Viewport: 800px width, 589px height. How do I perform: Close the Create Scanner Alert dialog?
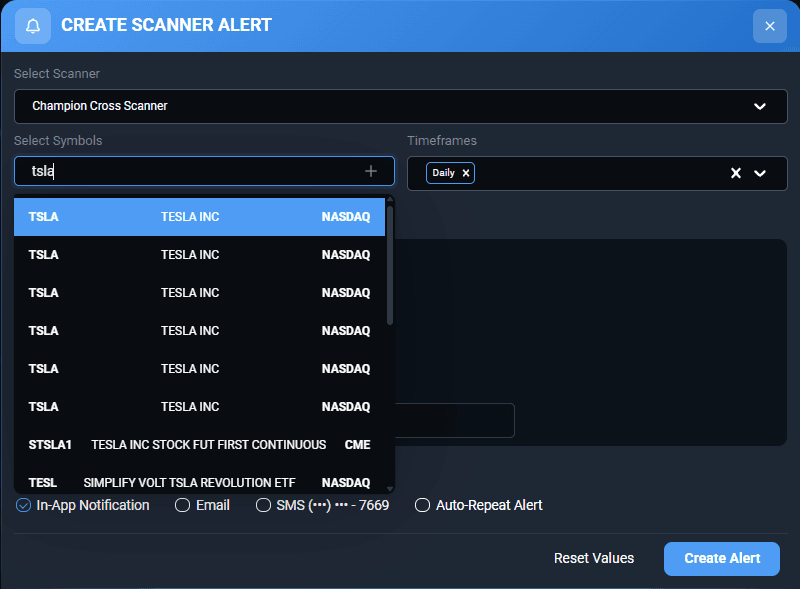[769, 26]
